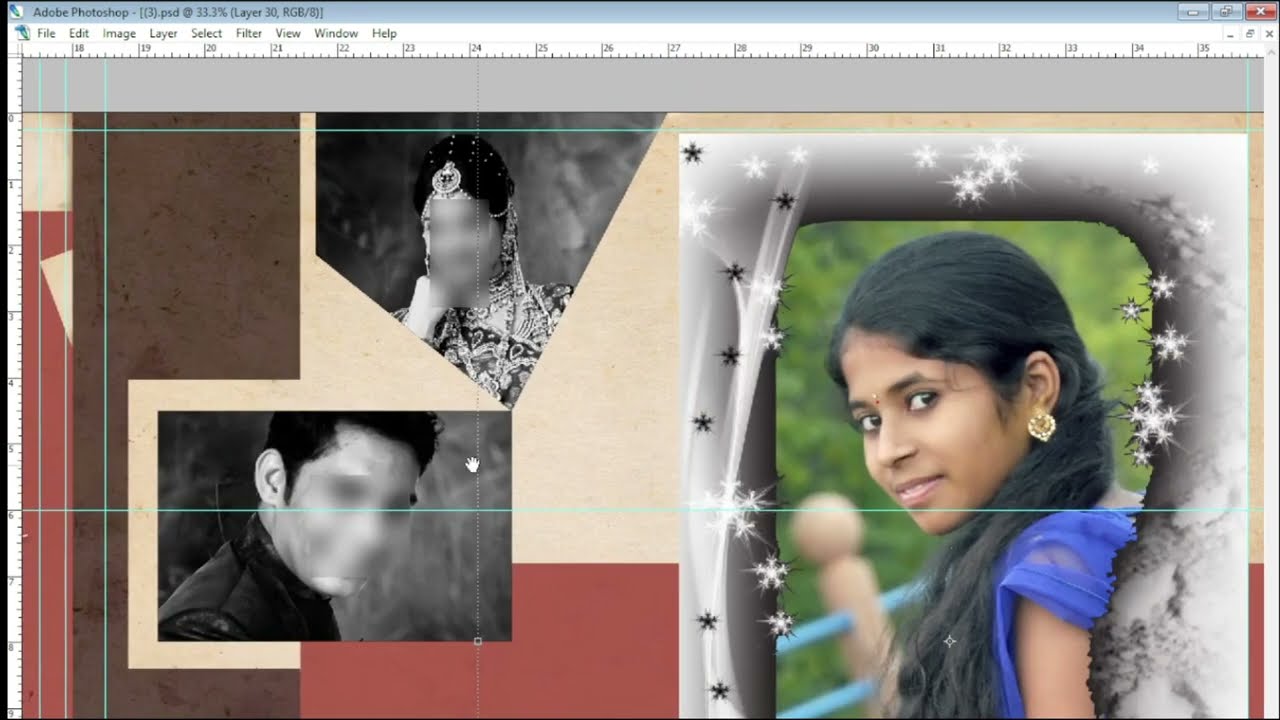
Task: Click the square transform handle below the man's photo
Action: [478, 641]
